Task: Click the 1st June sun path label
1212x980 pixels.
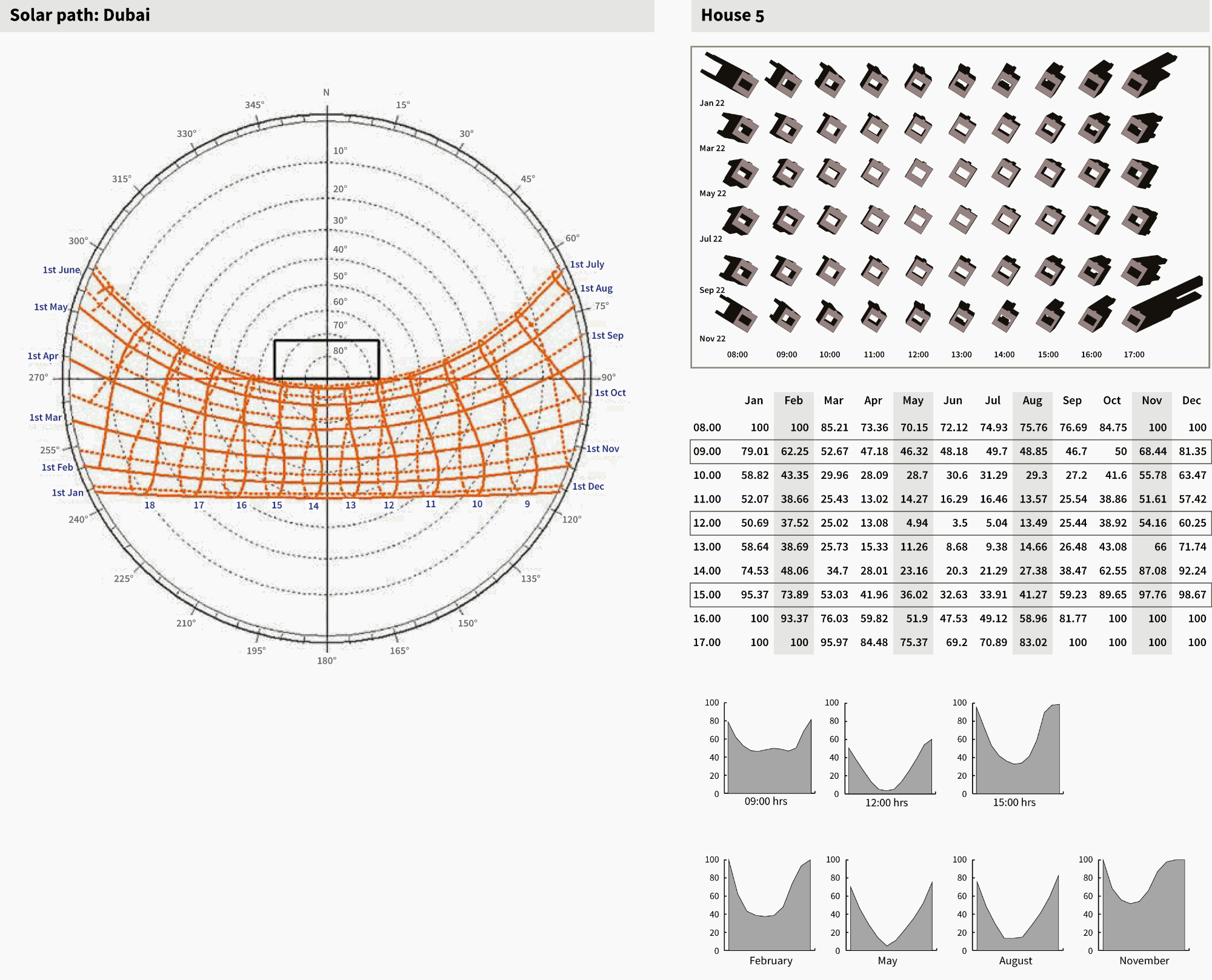Action: [x=61, y=270]
